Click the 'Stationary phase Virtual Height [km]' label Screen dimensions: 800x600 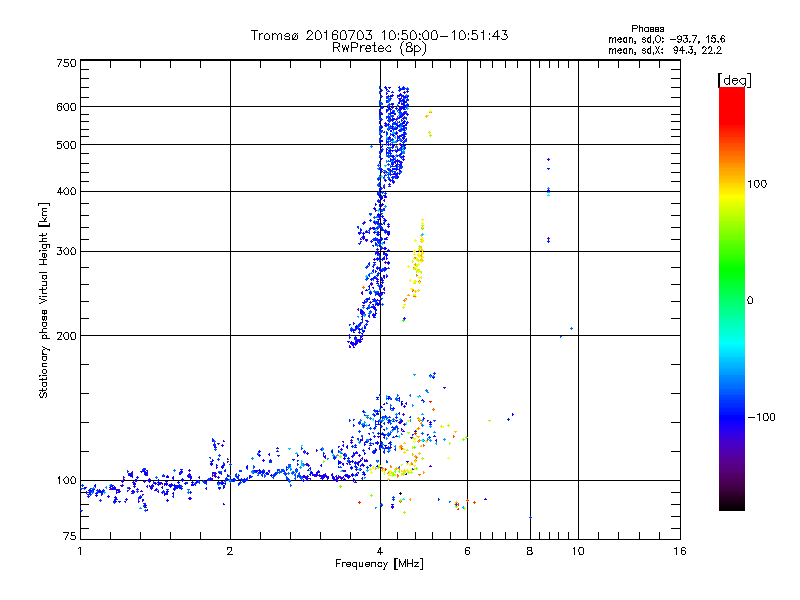coord(44,300)
